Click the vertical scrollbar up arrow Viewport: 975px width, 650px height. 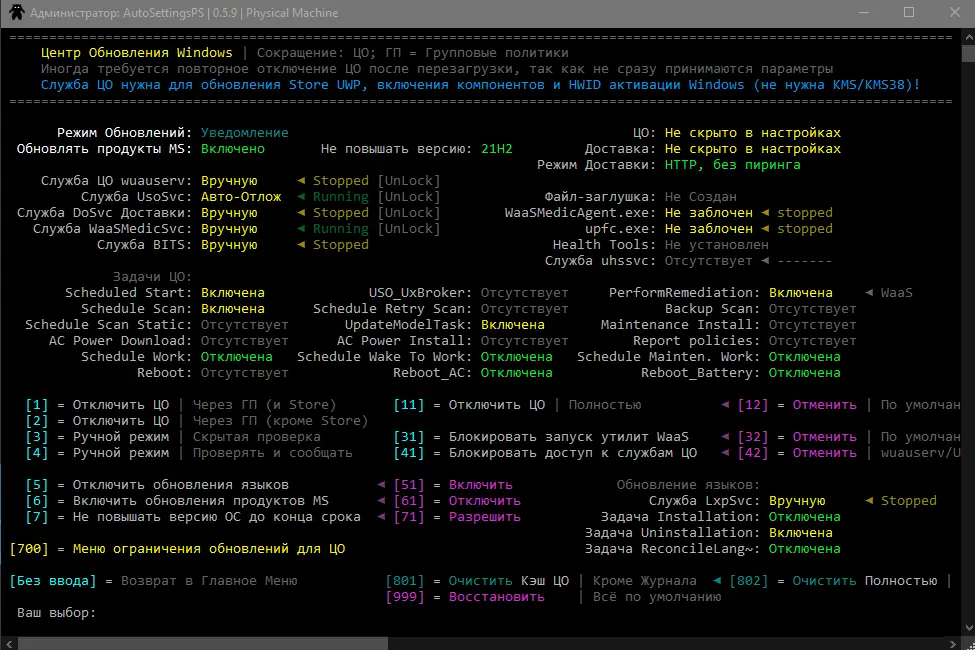point(967,35)
